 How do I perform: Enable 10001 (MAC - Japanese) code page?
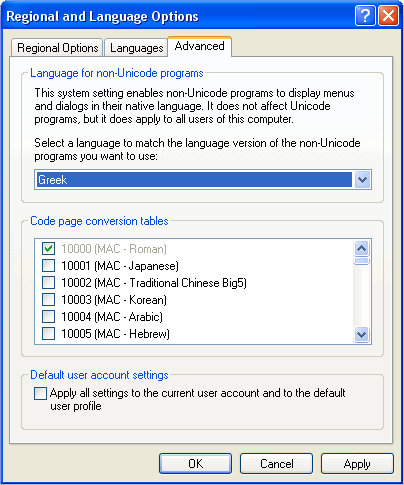(48, 266)
